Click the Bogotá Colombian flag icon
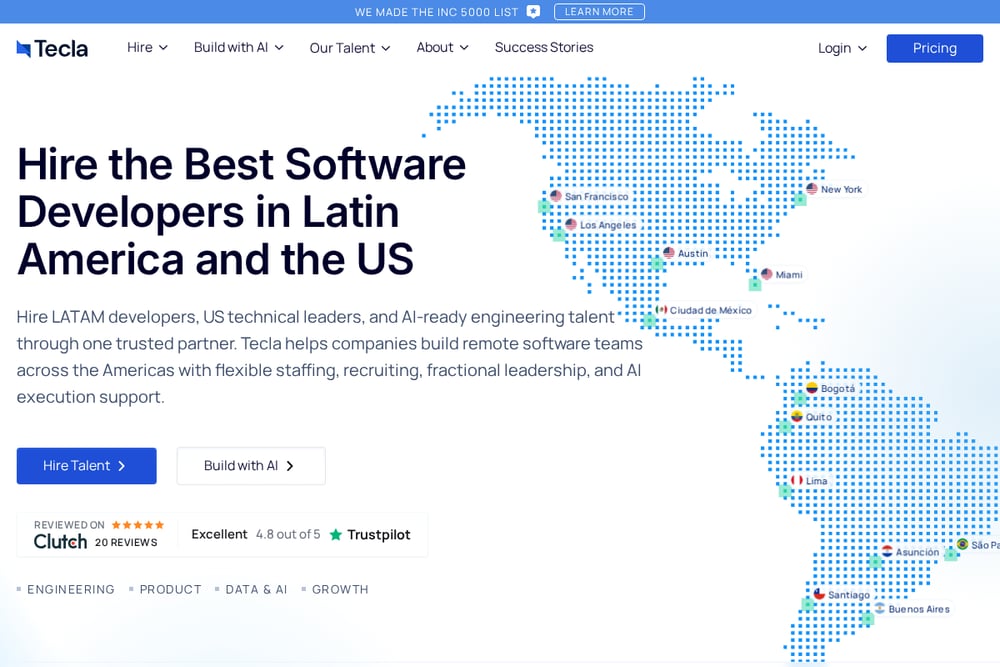 coord(812,388)
